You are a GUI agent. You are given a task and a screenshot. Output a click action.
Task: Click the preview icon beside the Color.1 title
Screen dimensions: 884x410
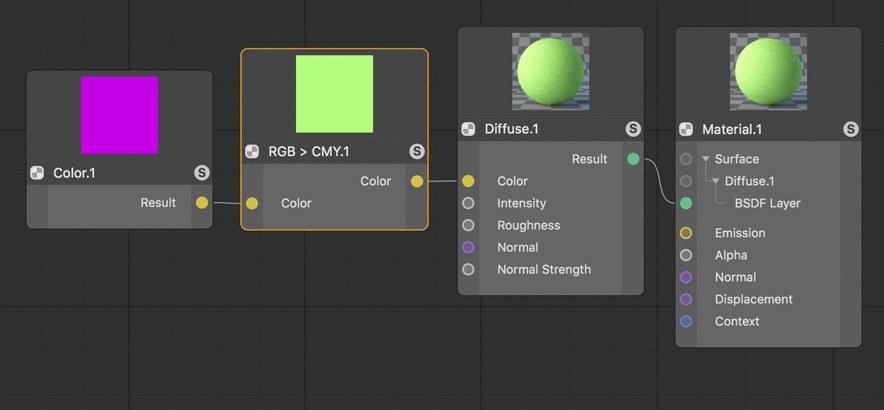(37, 173)
